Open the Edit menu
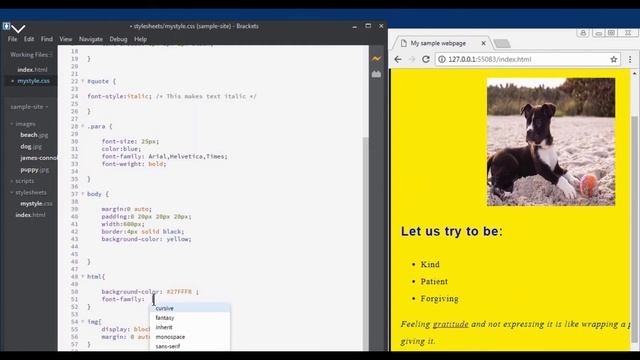This screenshot has height=360, width=640. coord(29,39)
